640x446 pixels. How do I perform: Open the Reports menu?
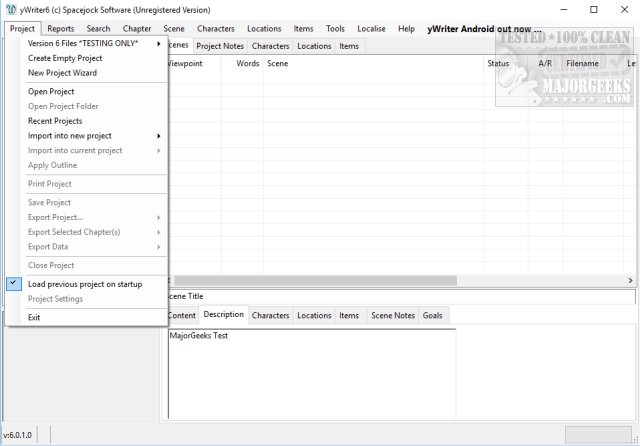[x=61, y=29]
